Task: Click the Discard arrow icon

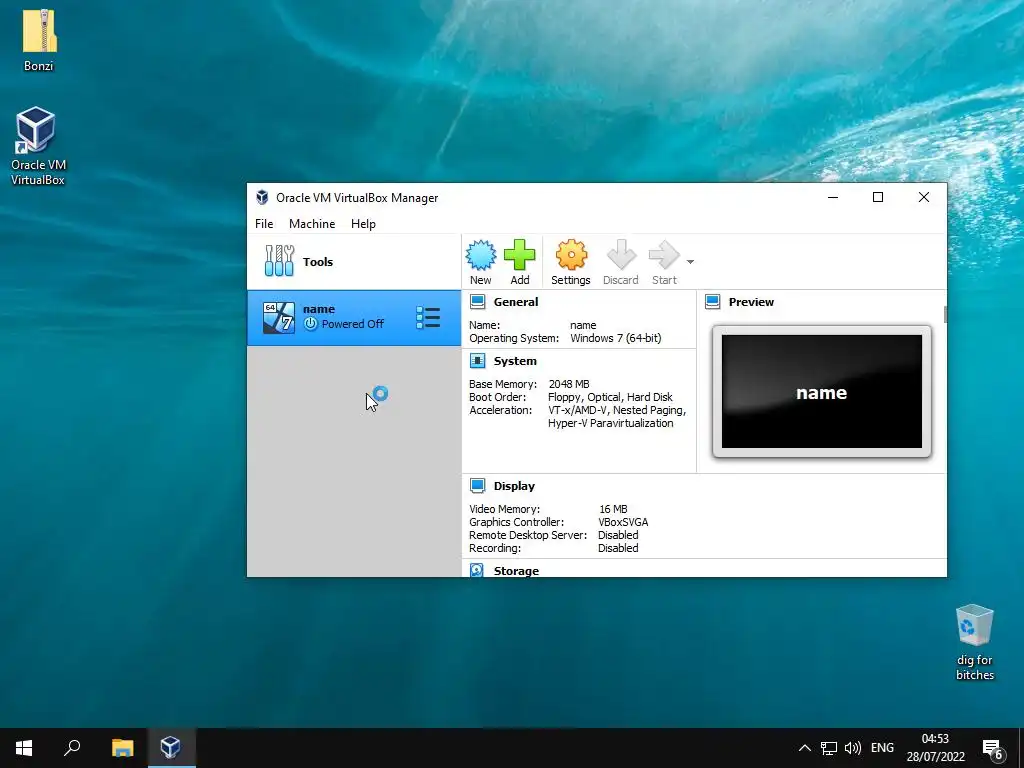Action: (x=620, y=255)
